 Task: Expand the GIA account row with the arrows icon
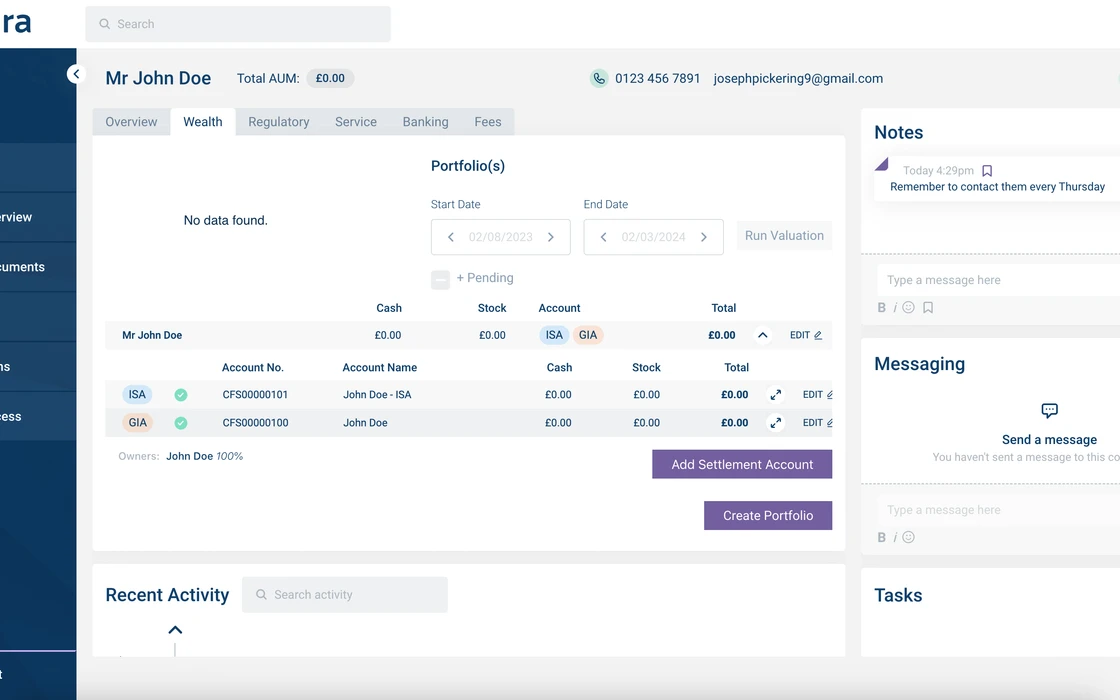(776, 423)
